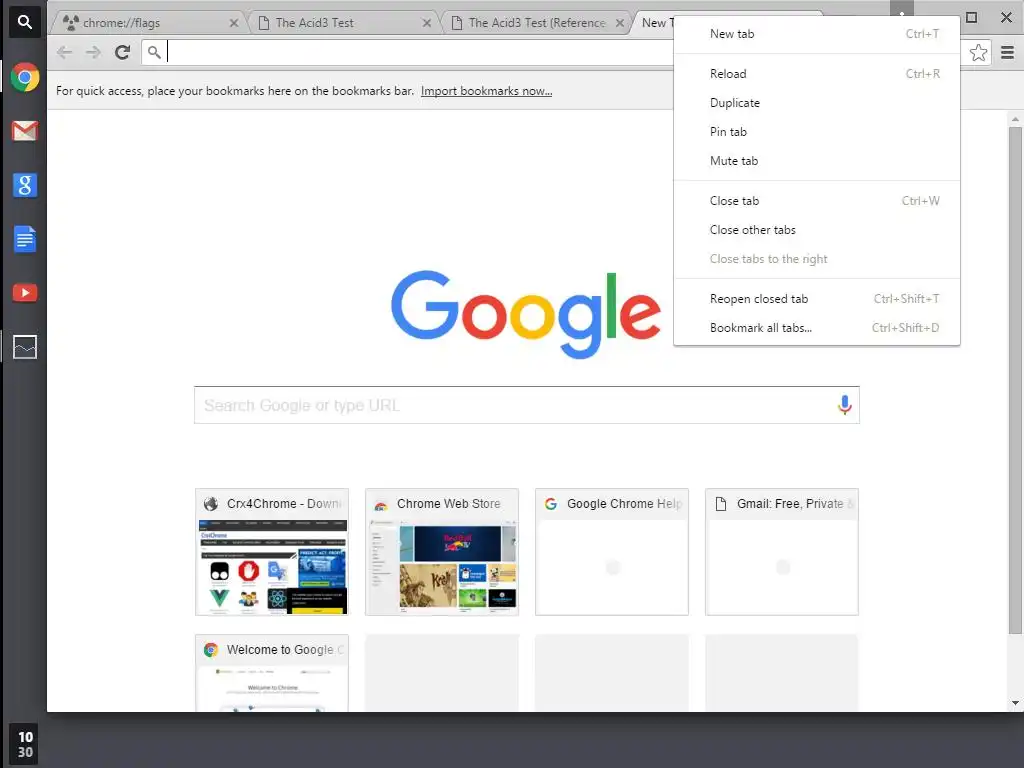Open the Crx4Chrome thumbnail tile
The height and width of the screenshot is (768, 1024).
272,552
